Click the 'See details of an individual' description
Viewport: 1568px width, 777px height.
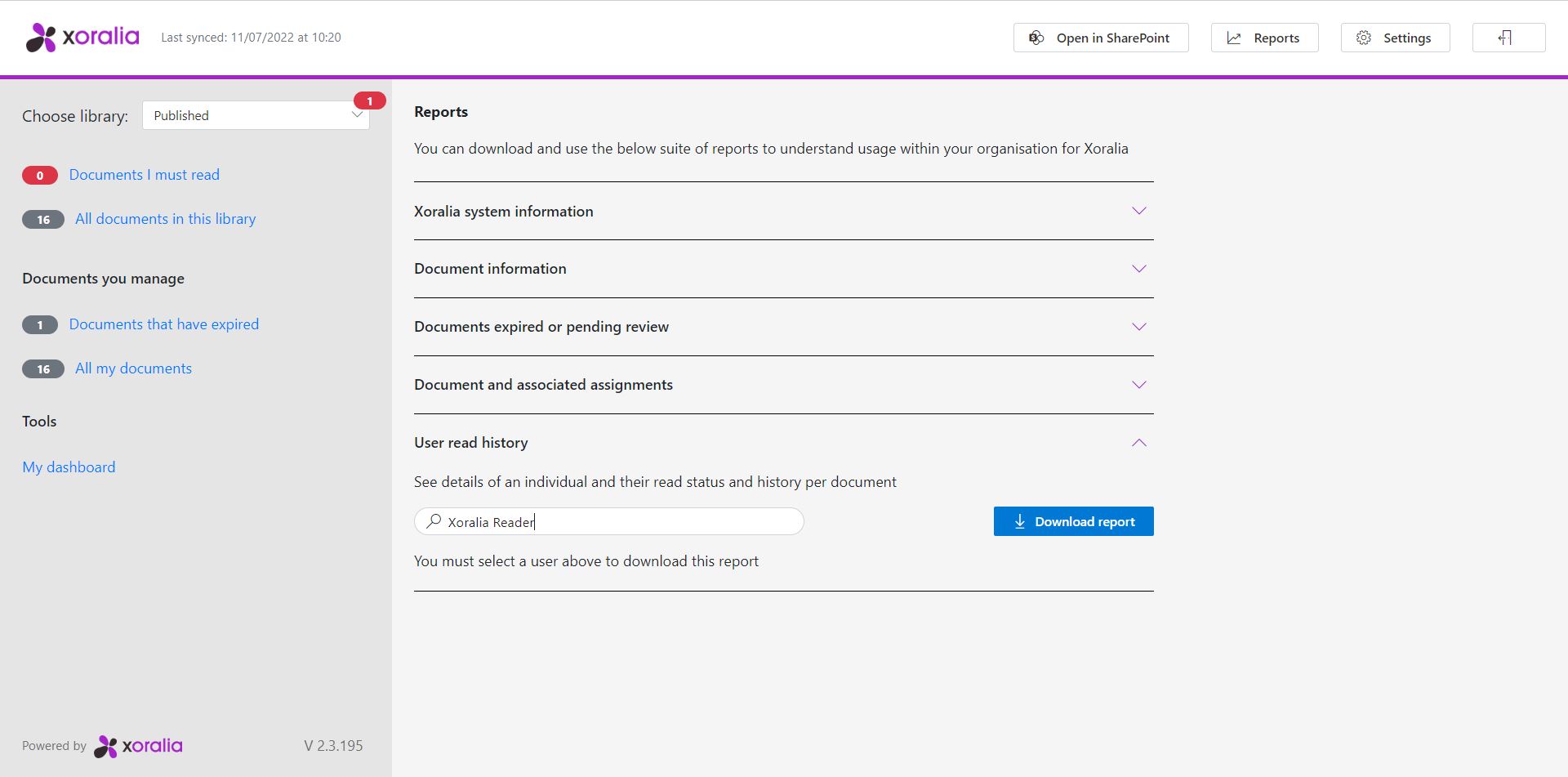(655, 482)
